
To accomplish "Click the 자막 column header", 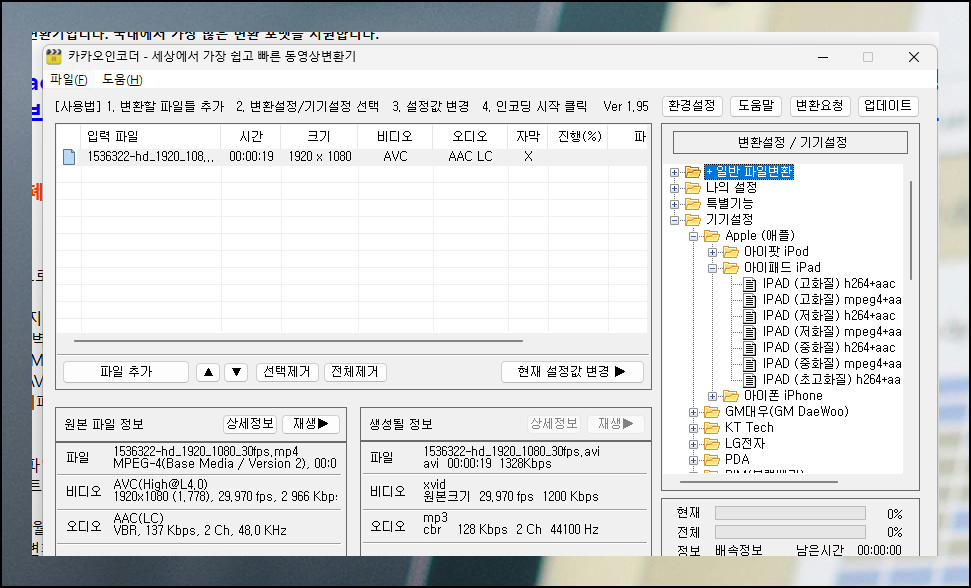I will tap(528, 137).
